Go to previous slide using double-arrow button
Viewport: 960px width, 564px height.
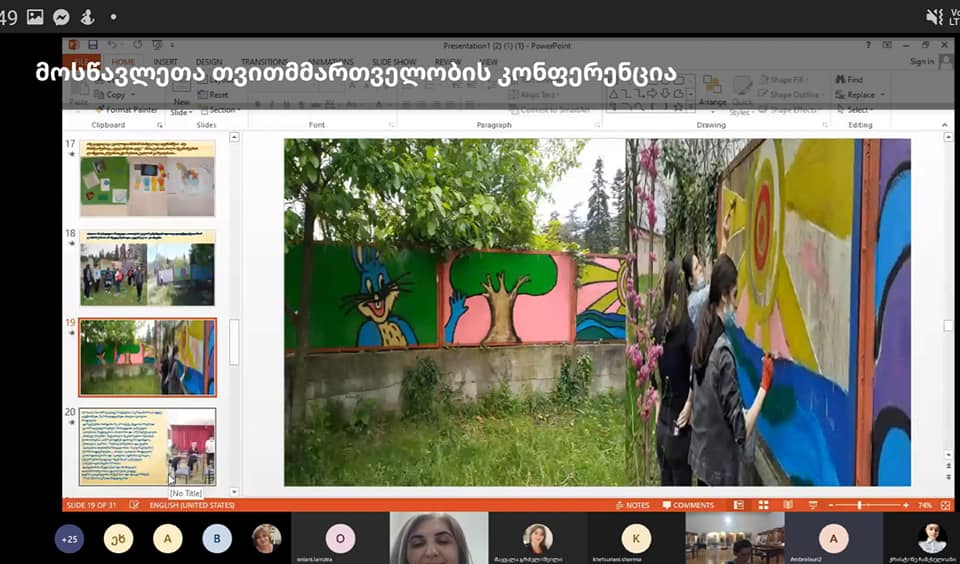click(x=948, y=464)
